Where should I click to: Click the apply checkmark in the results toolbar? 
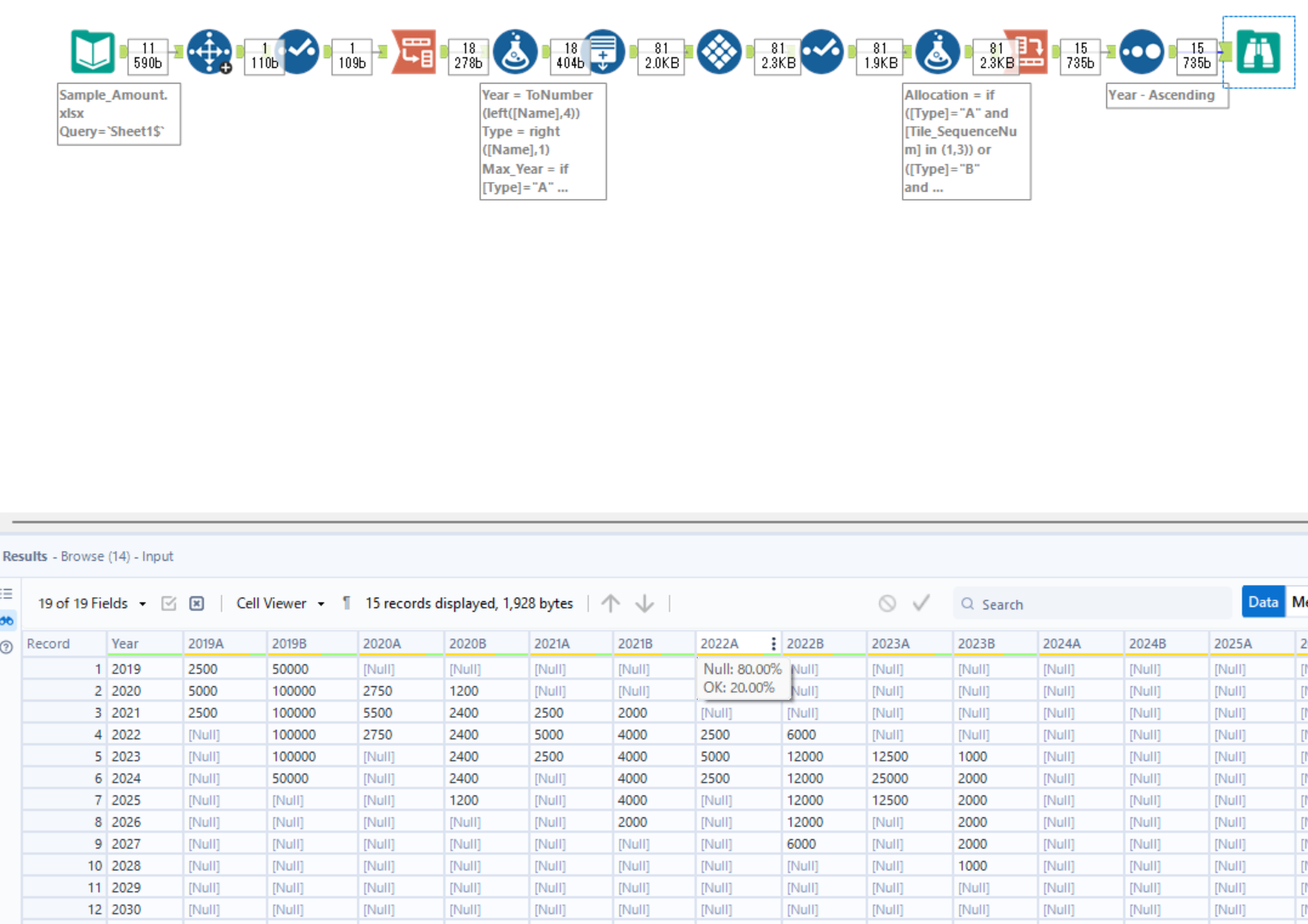[920, 603]
